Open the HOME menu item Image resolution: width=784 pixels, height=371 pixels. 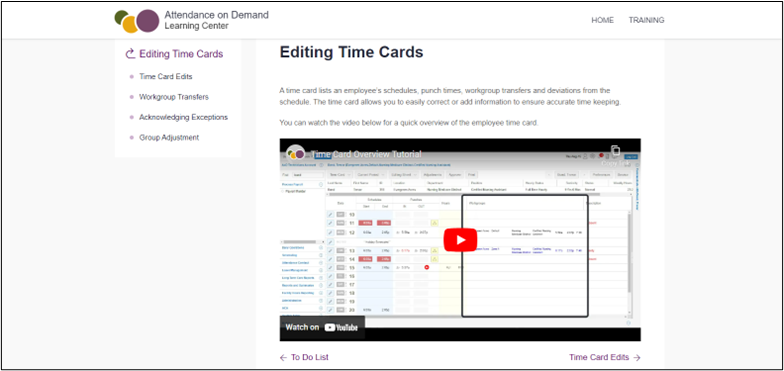(x=602, y=20)
